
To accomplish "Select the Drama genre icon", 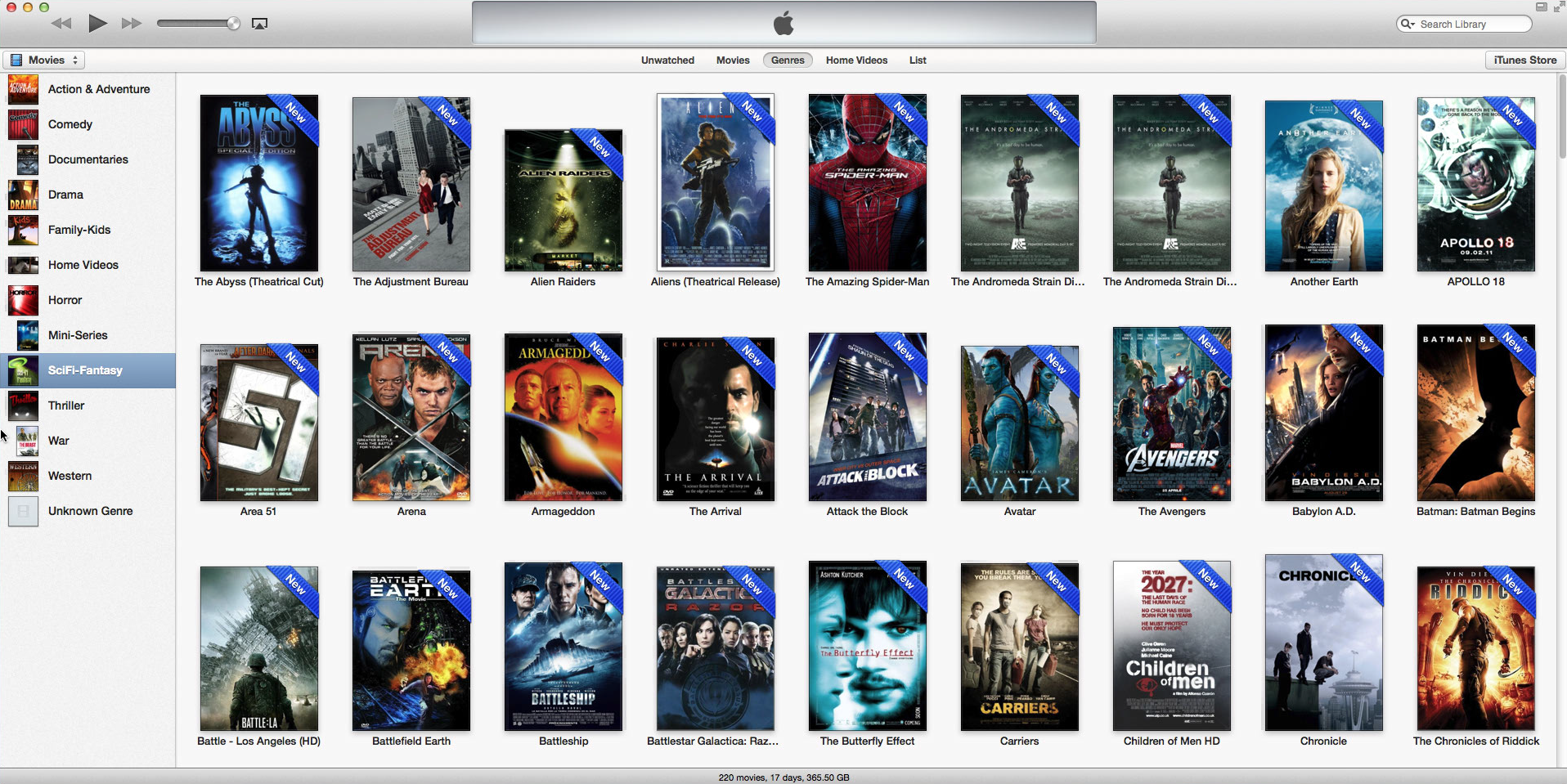I will click(x=23, y=195).
